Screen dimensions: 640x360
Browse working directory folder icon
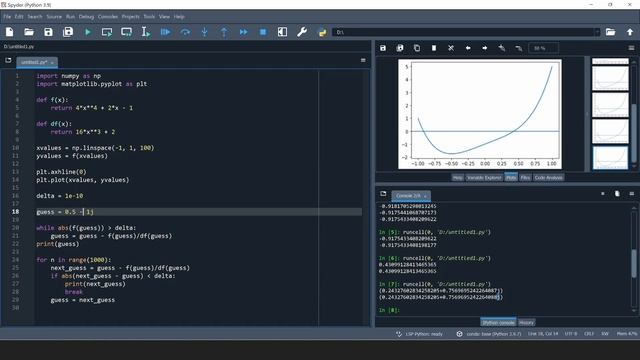pyautogui.click(x=610, y=32)
